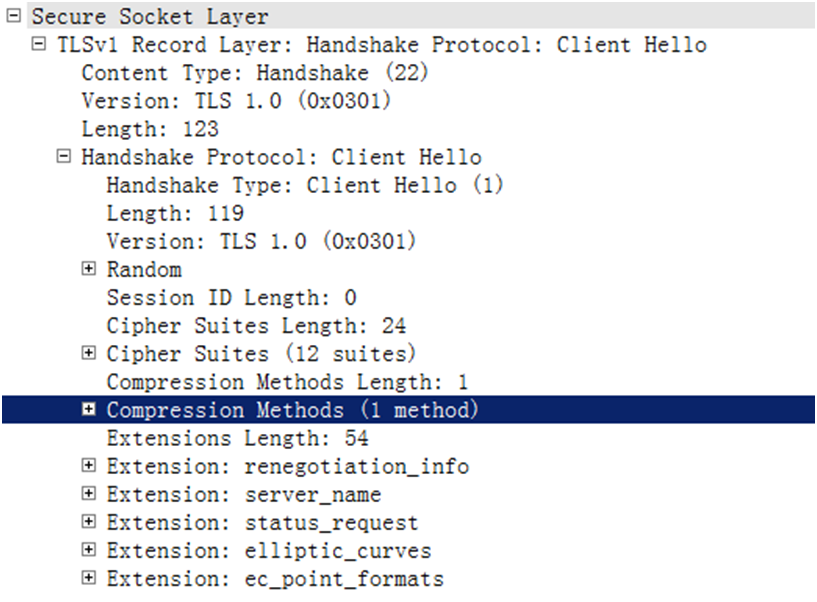
Task: Expand the elliptic_curves extension
Action: tap(89, 550)
